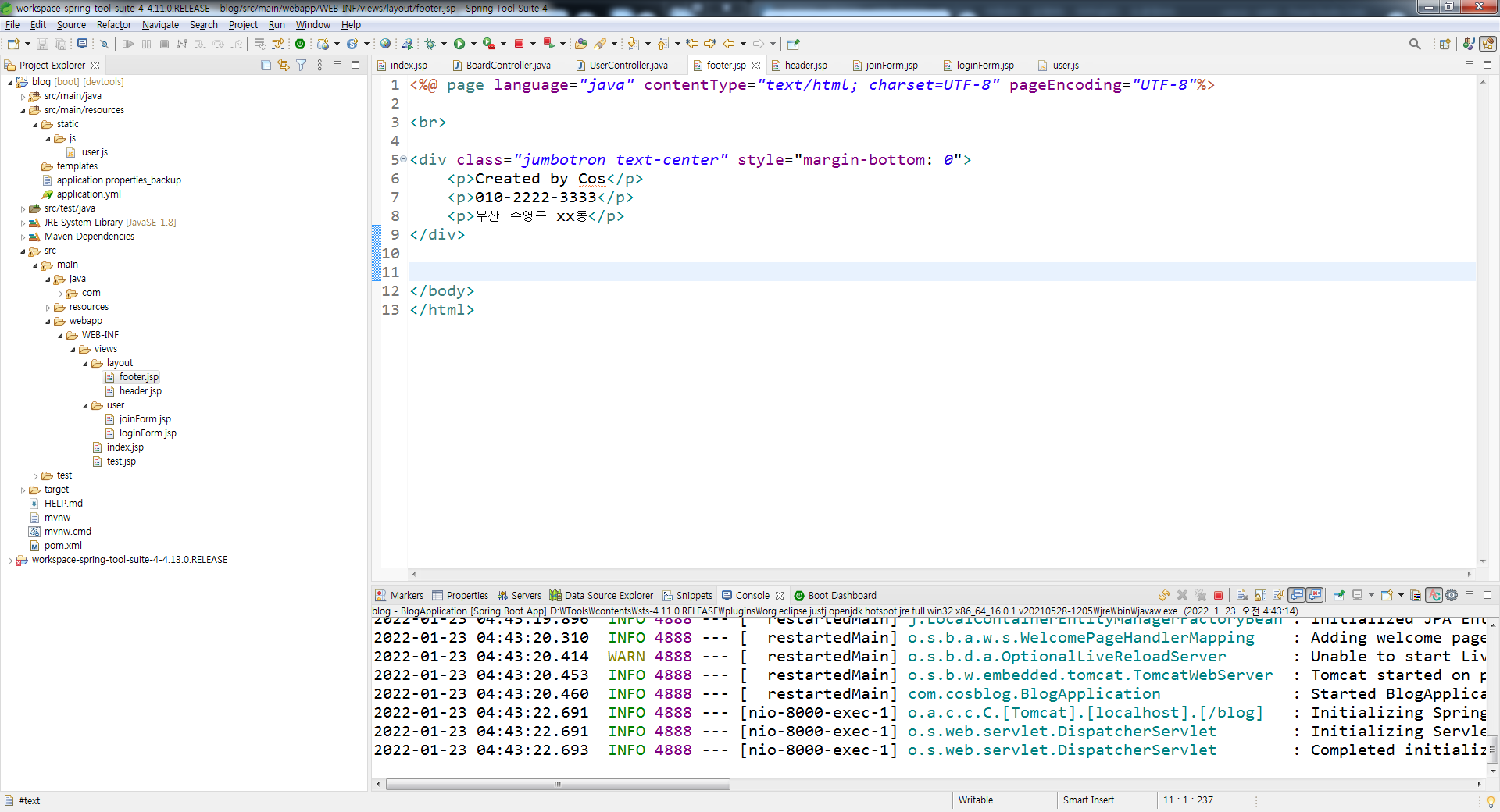
Task: Relaunch from the console toolbar
Action: (x=1164, y=595)
